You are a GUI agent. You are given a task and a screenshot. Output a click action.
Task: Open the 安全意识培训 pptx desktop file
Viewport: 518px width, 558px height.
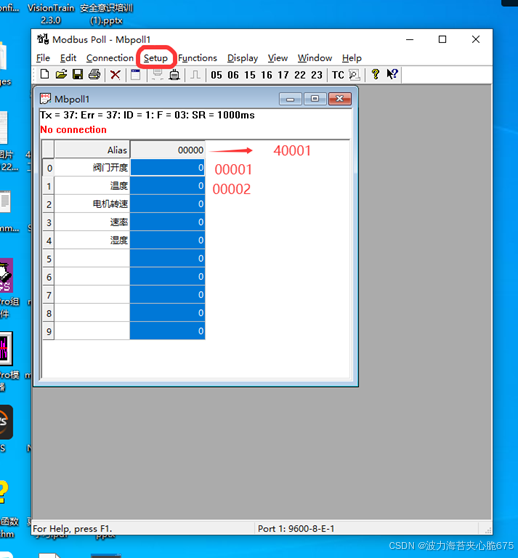pos(106,14)
